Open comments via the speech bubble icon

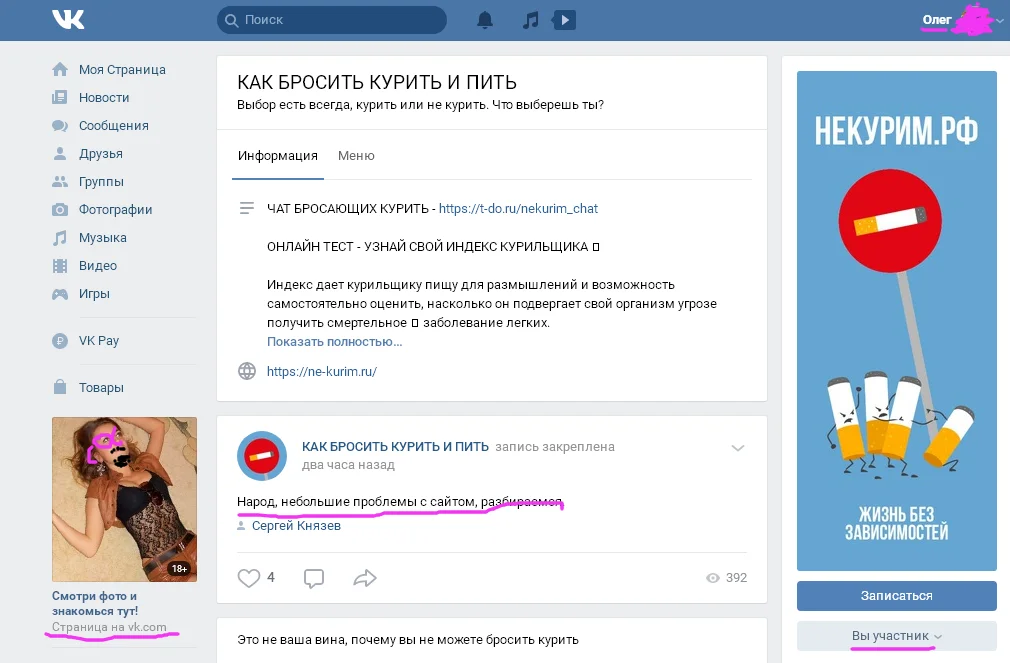tap(313, 577)
